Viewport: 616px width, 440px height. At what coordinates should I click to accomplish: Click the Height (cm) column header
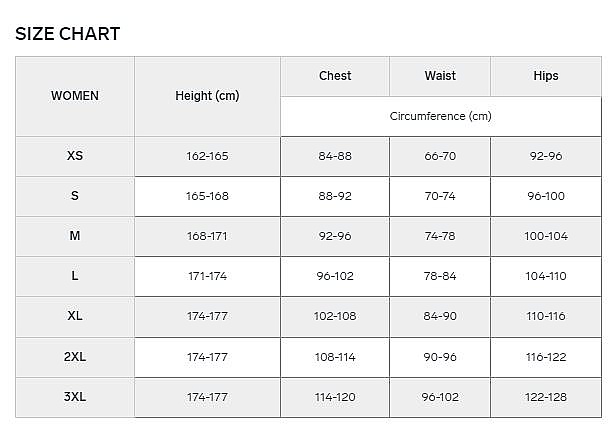(x=207, y=96)
